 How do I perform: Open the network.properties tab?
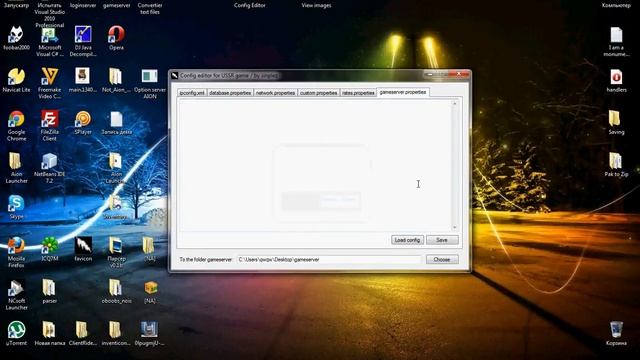[276, 93]
